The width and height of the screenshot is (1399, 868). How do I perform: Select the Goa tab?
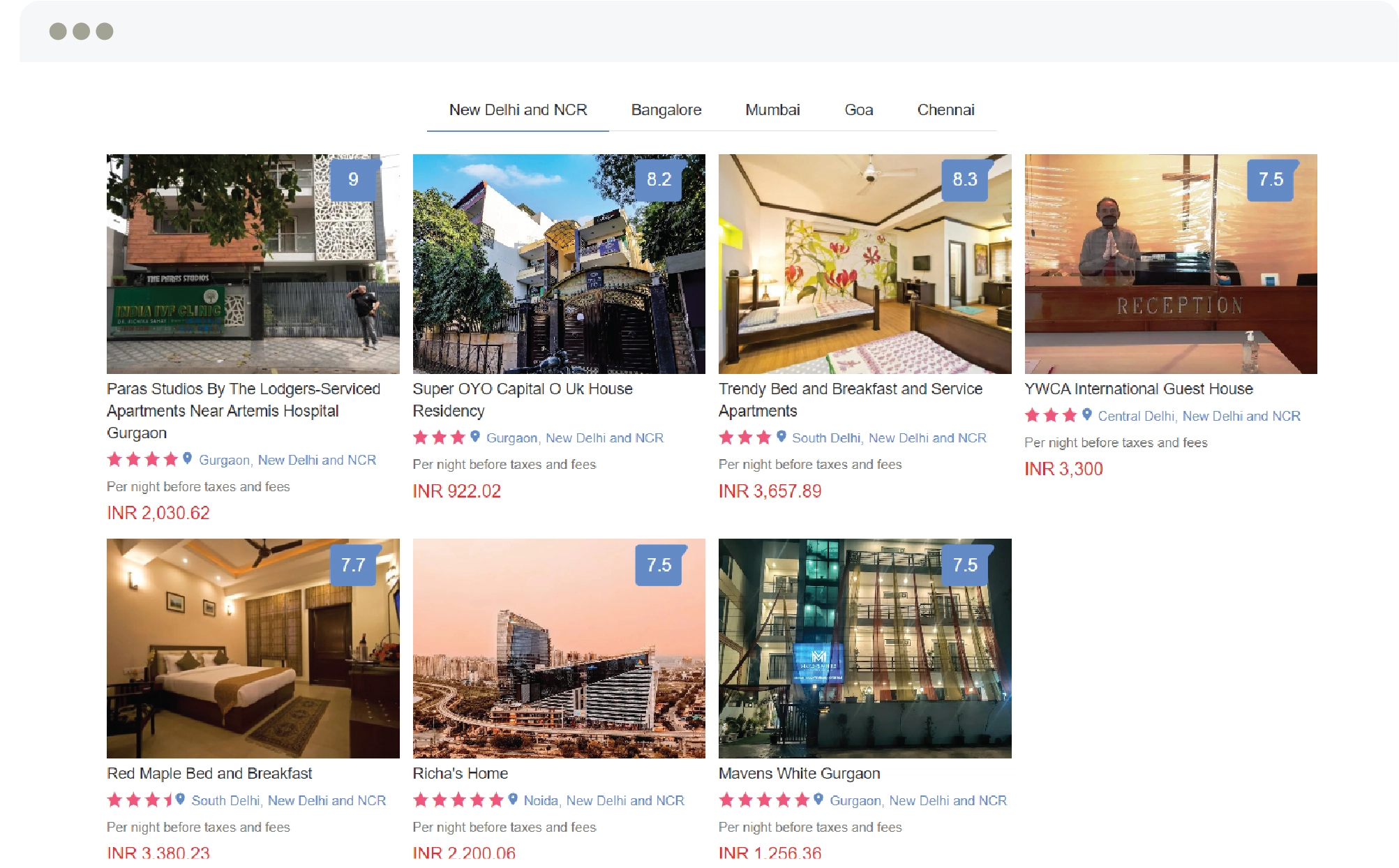(x=859, y=110)
